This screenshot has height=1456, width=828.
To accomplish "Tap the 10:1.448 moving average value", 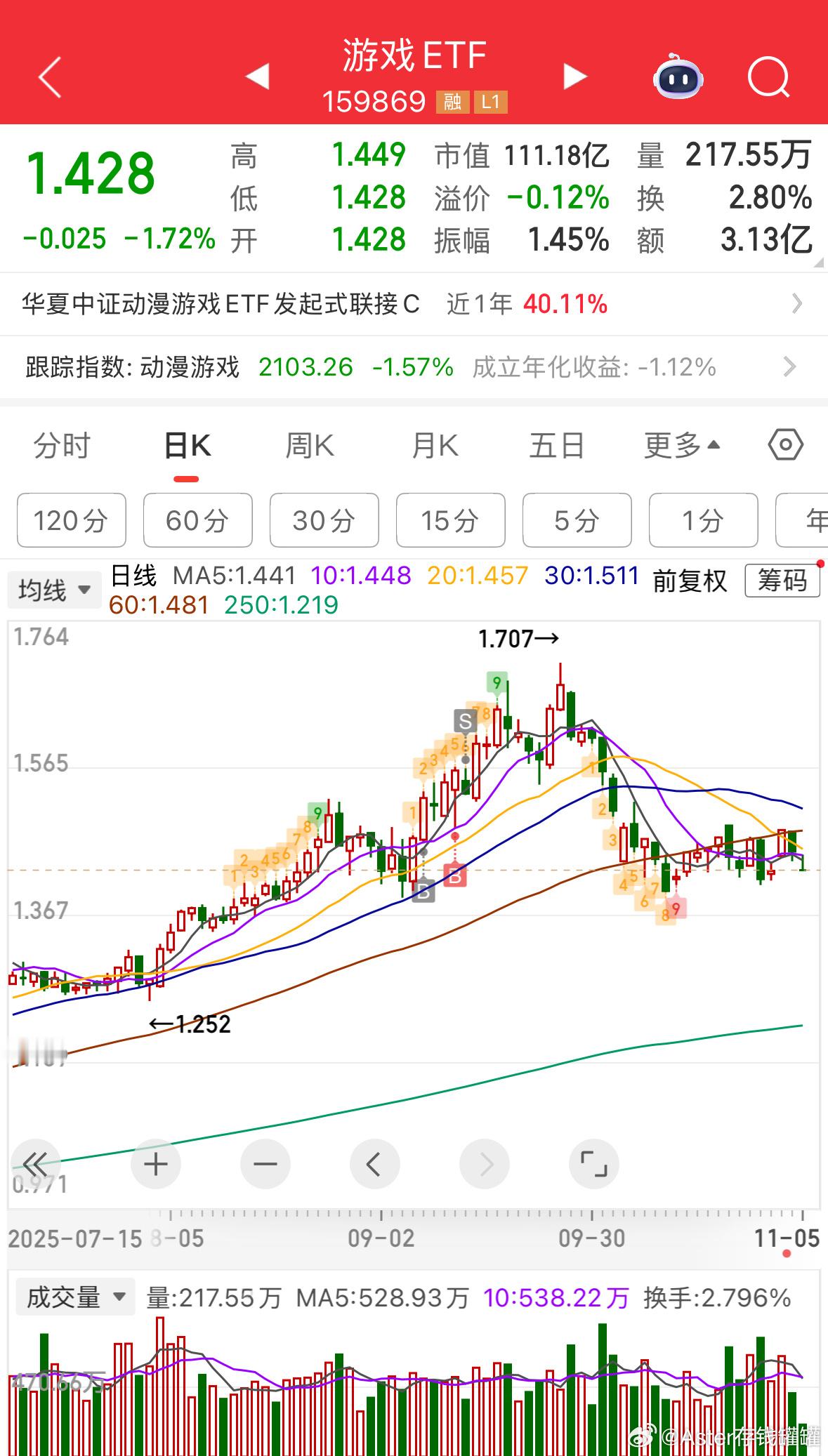I will [361, 576].
